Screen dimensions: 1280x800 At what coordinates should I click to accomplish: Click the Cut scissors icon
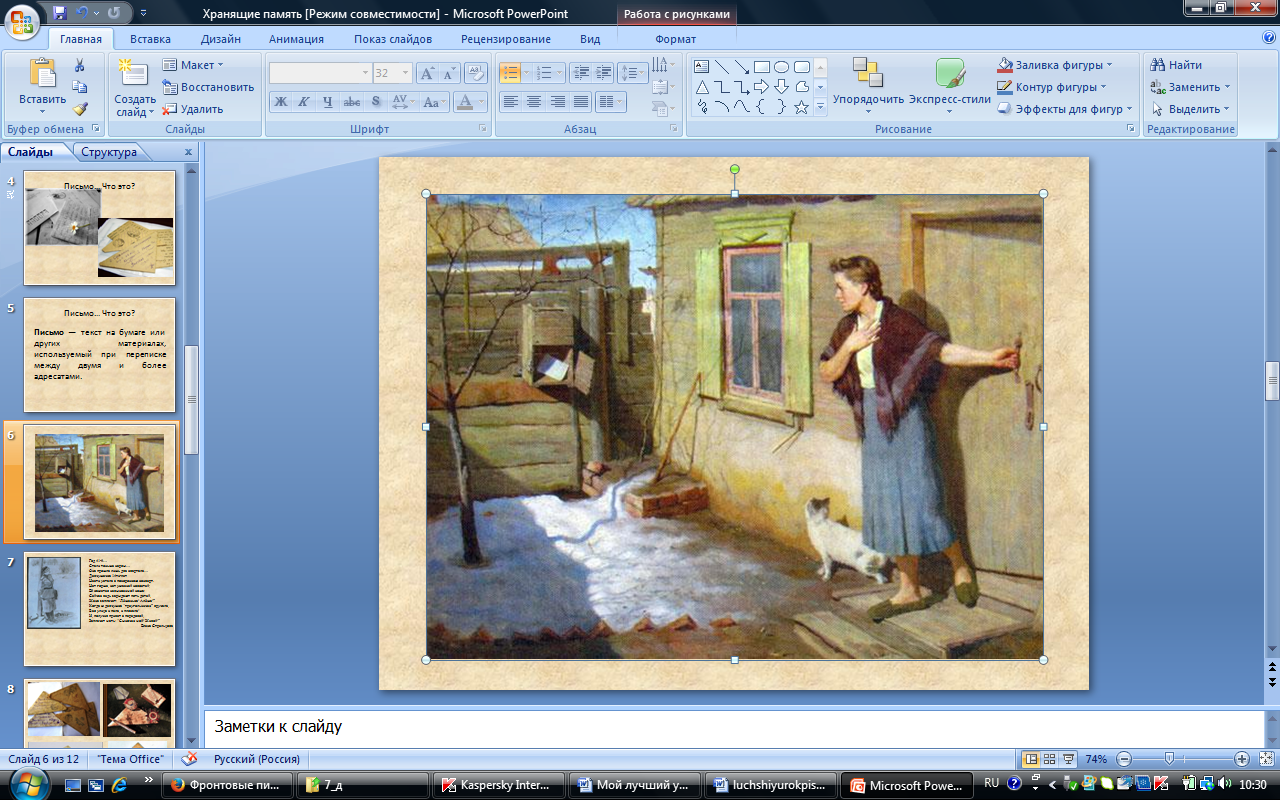[x=80, y=66]
